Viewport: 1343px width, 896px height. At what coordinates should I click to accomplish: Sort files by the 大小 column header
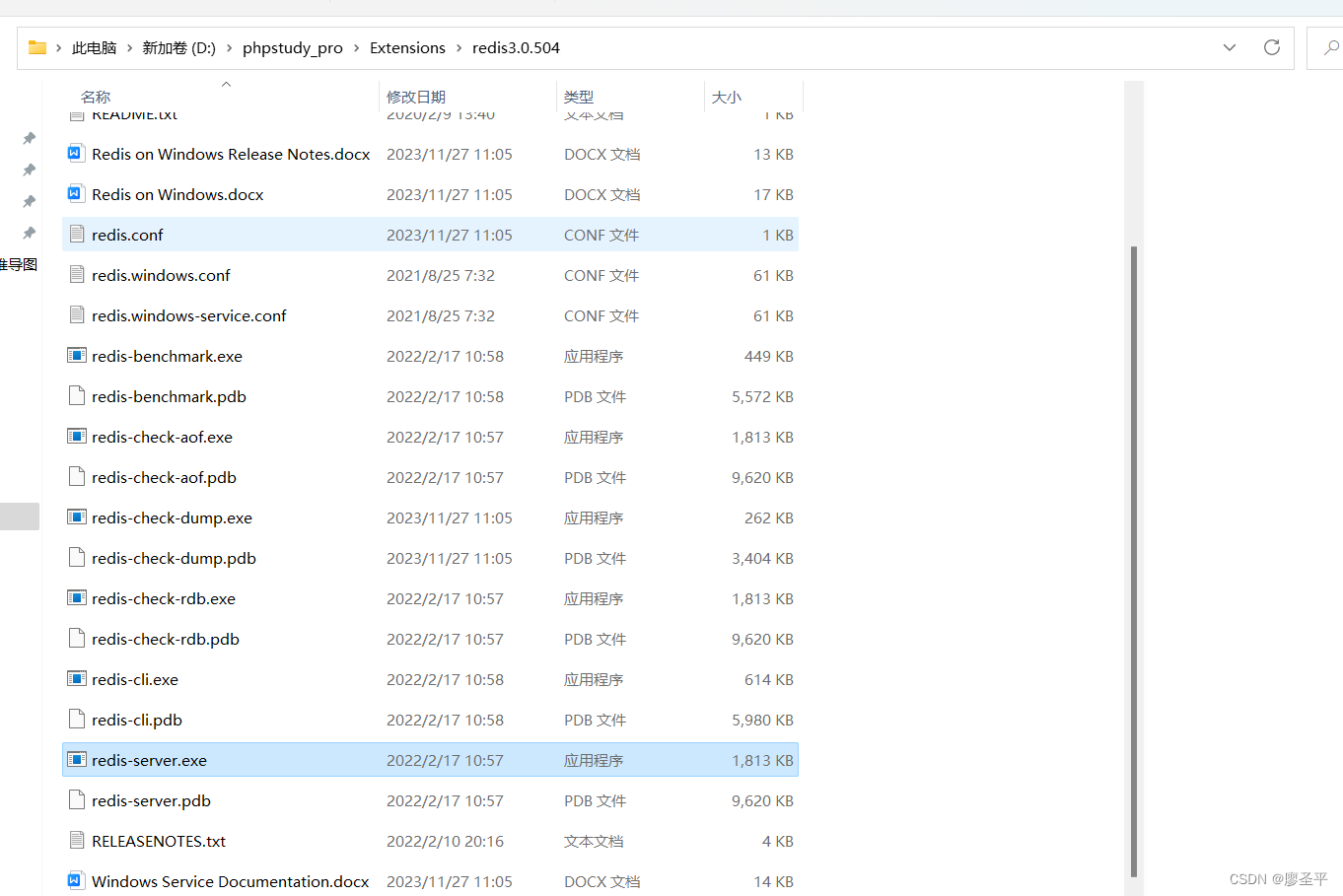(726, 97)
